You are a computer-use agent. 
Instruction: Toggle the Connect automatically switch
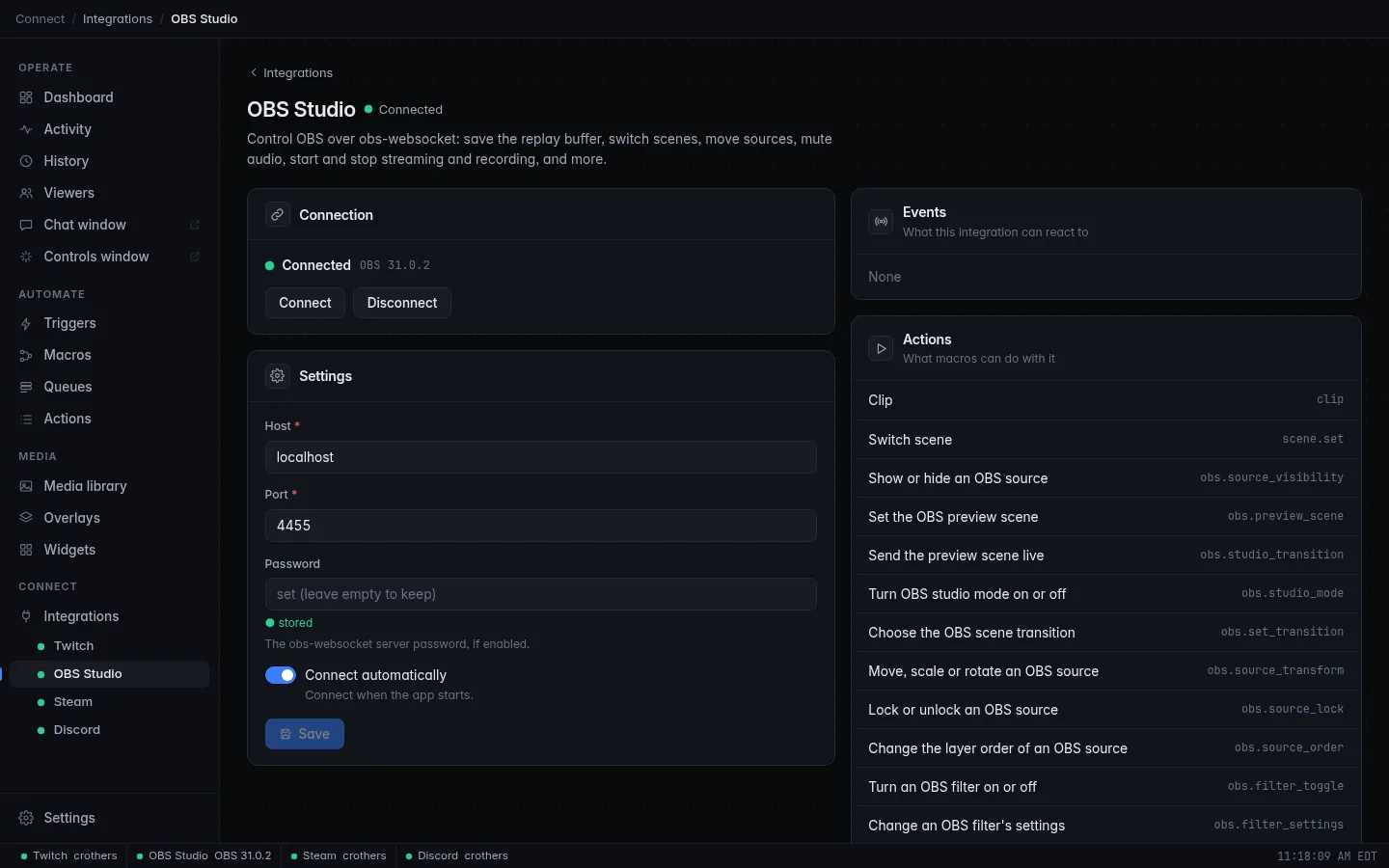pos(281,675)
